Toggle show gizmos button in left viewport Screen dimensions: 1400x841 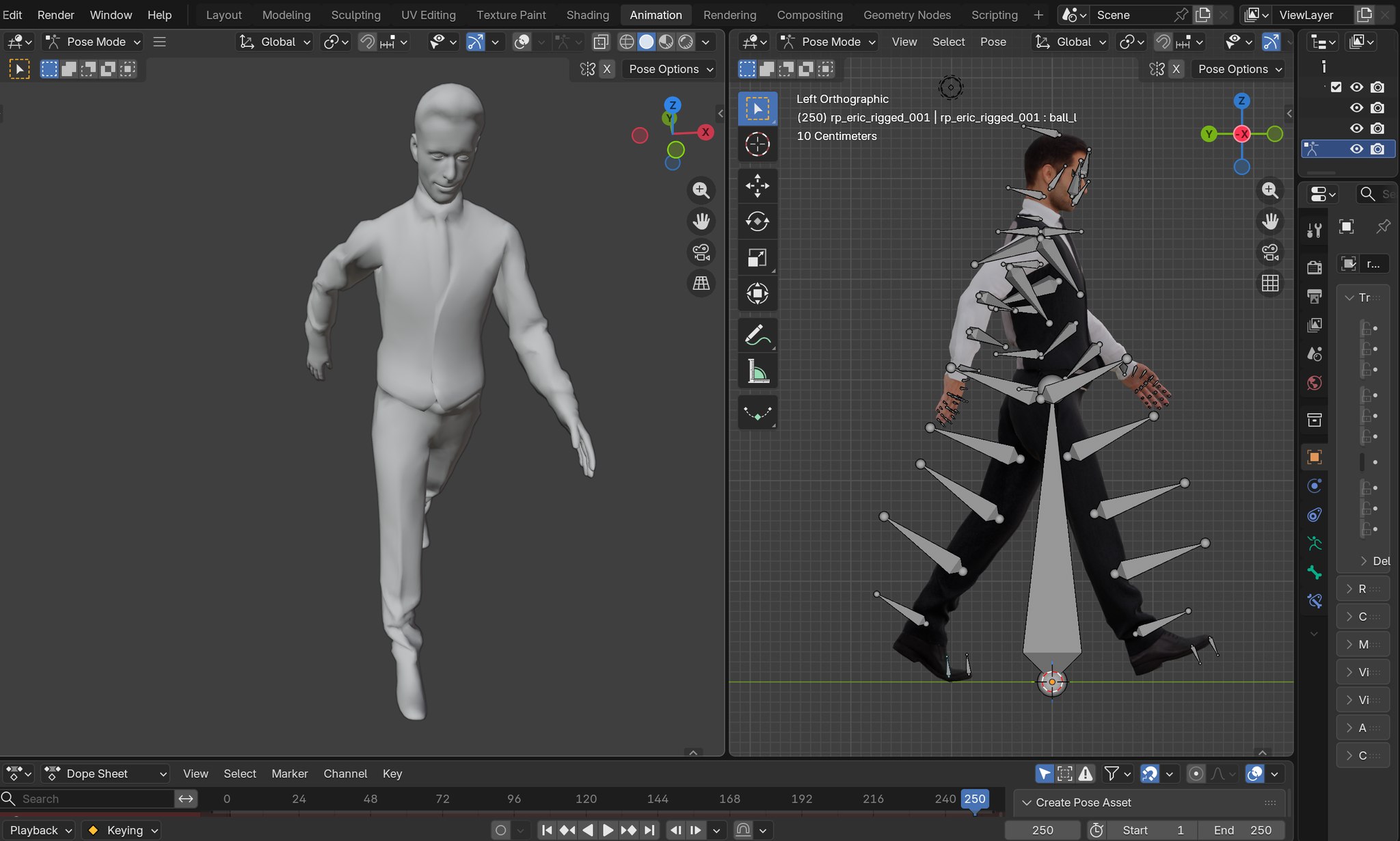pyautogui.click(x=475, y=42)
